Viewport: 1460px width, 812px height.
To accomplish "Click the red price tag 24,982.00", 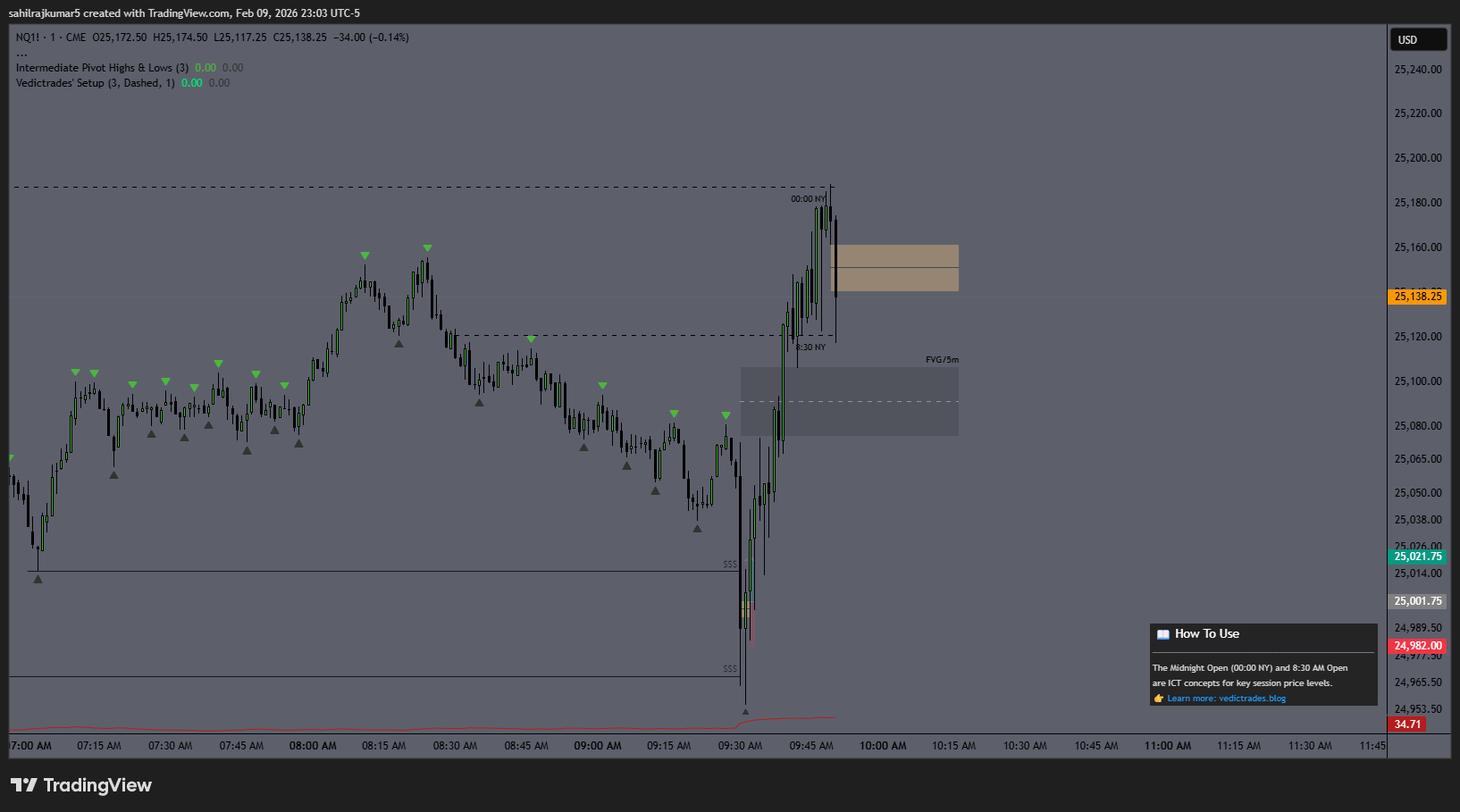I will (x=1417, y=645).
